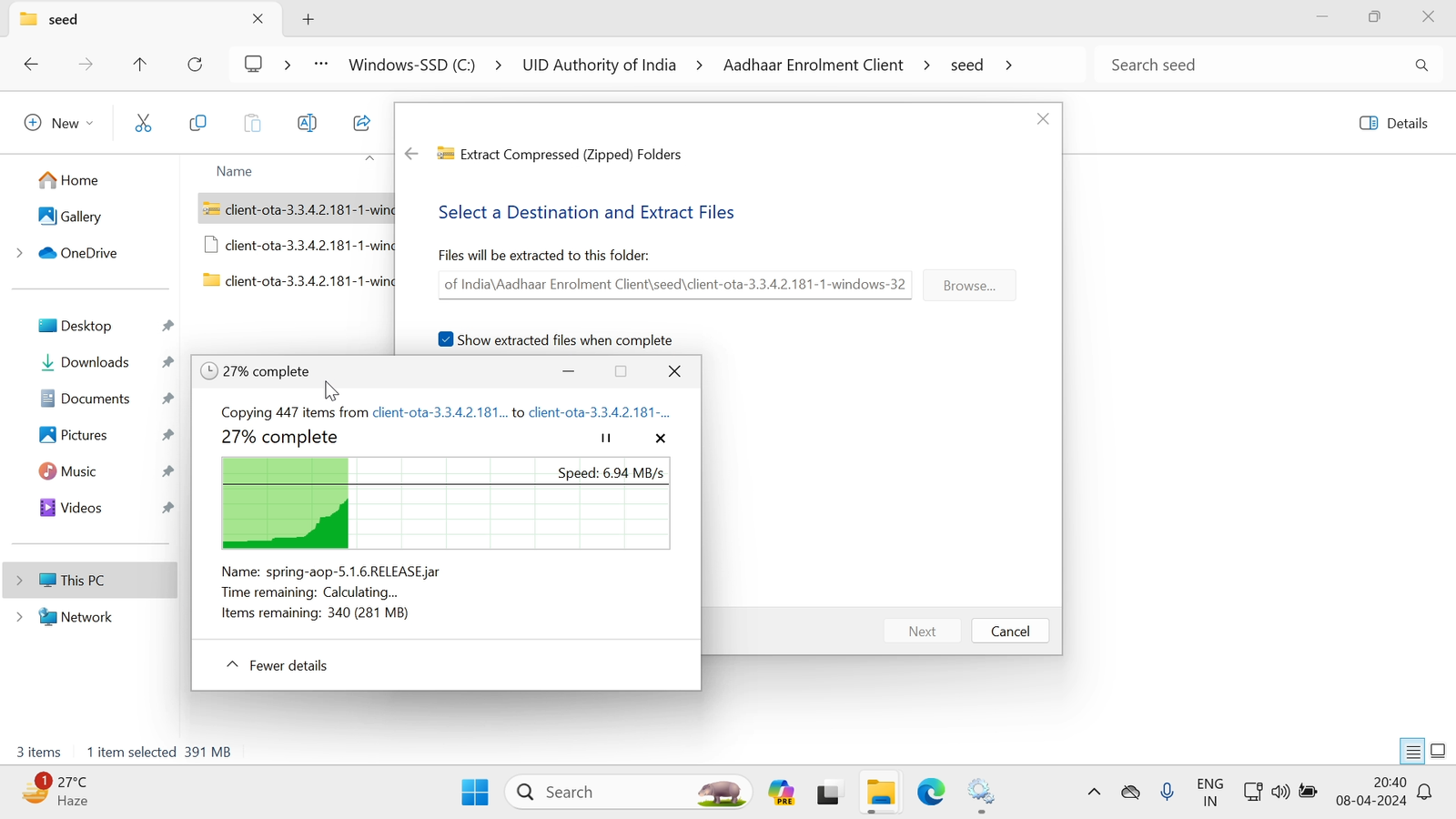The image size is (1456, 819).
Task: Click the Next button in Extract dialog
Action: [x=922, y=632]
